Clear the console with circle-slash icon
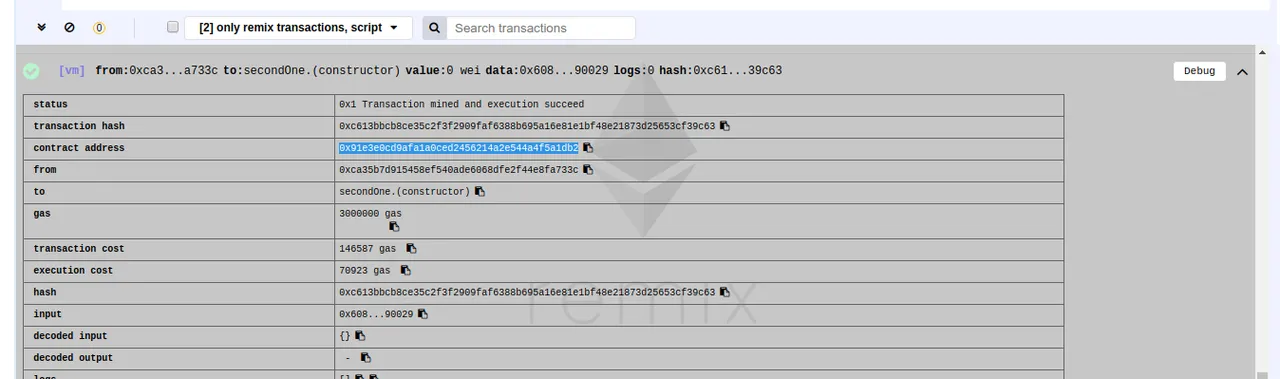The height and width of the screenshot is (379, 1280). 69,28
